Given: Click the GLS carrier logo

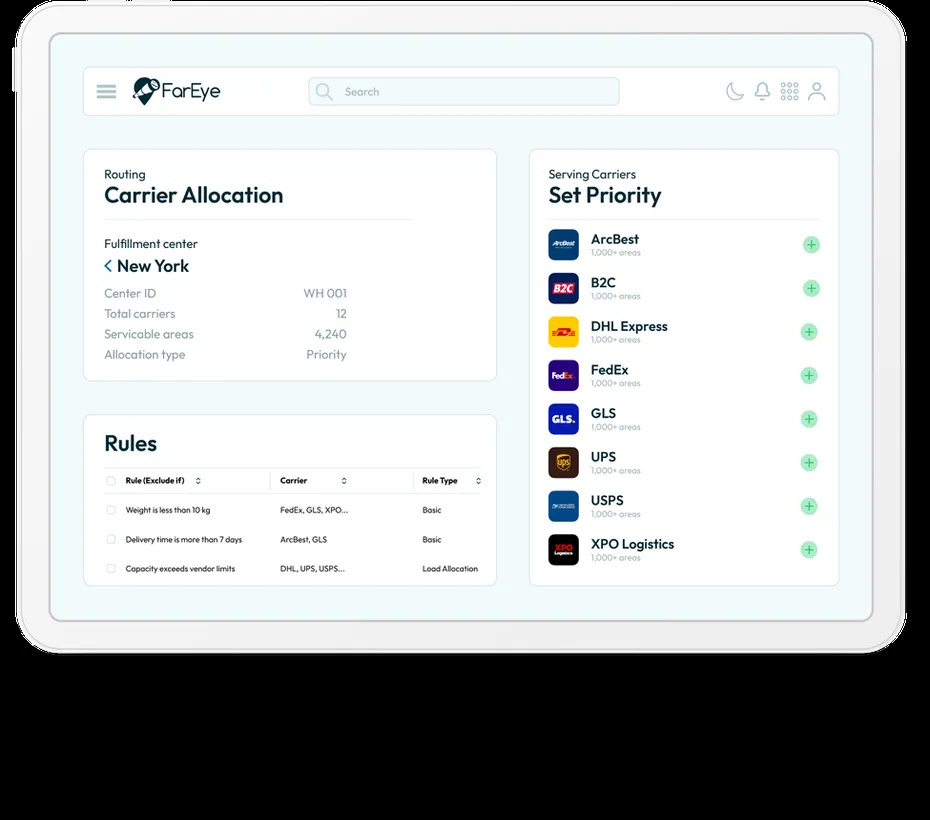Looking at the screenshot, I should click(x=563, y=419).
